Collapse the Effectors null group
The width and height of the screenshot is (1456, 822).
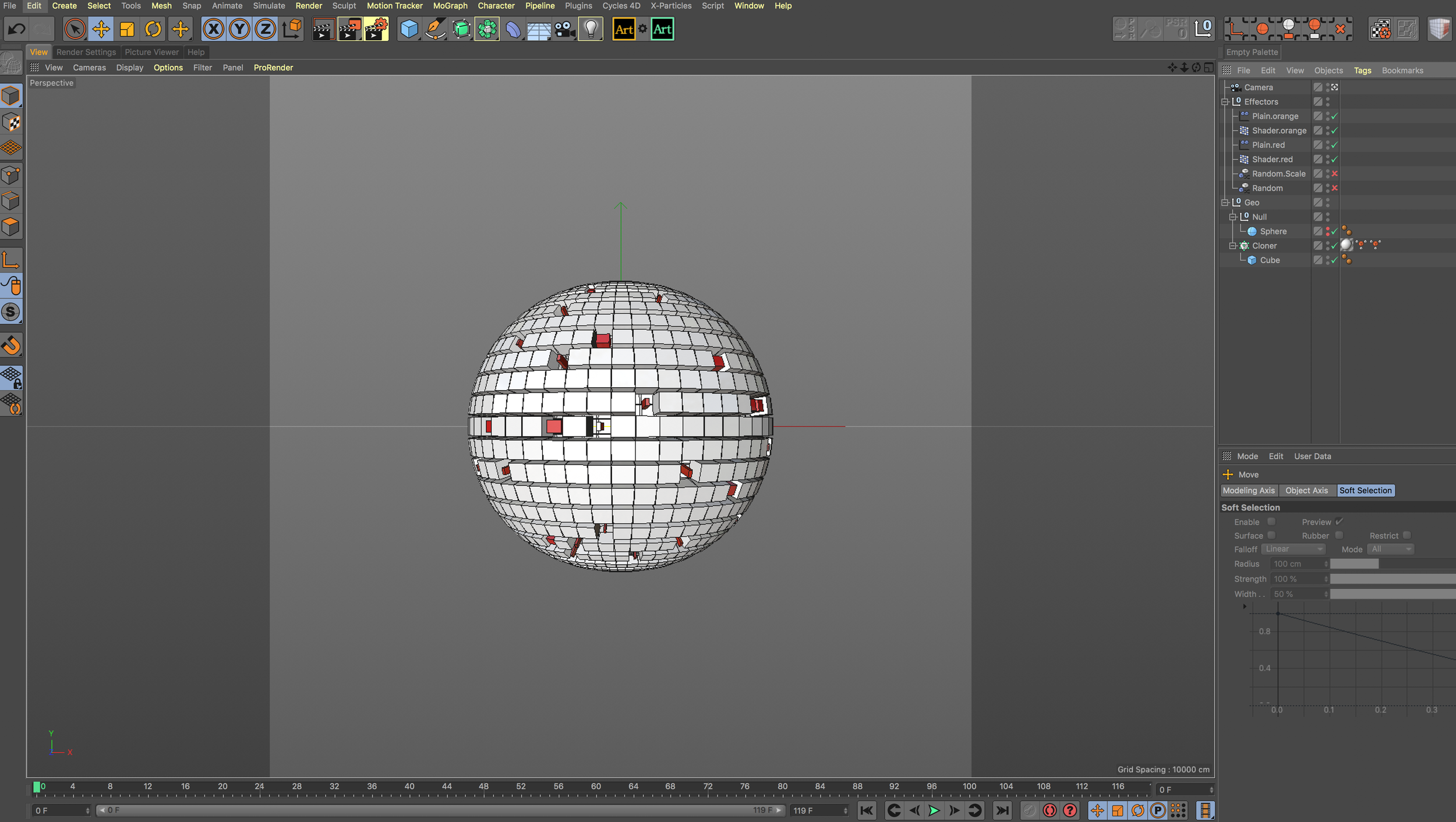tap(1225, 102)
